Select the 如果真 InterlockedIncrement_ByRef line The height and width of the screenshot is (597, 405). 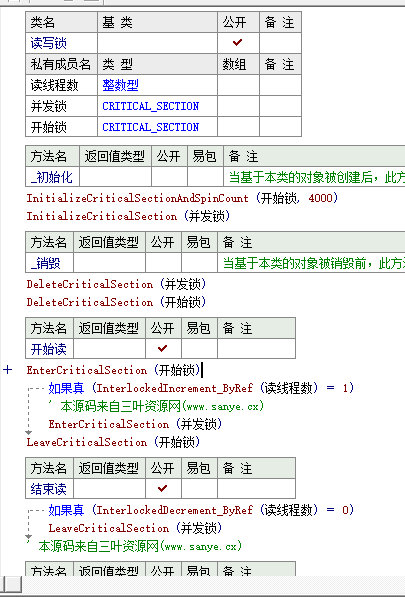[x=201, y=388]
